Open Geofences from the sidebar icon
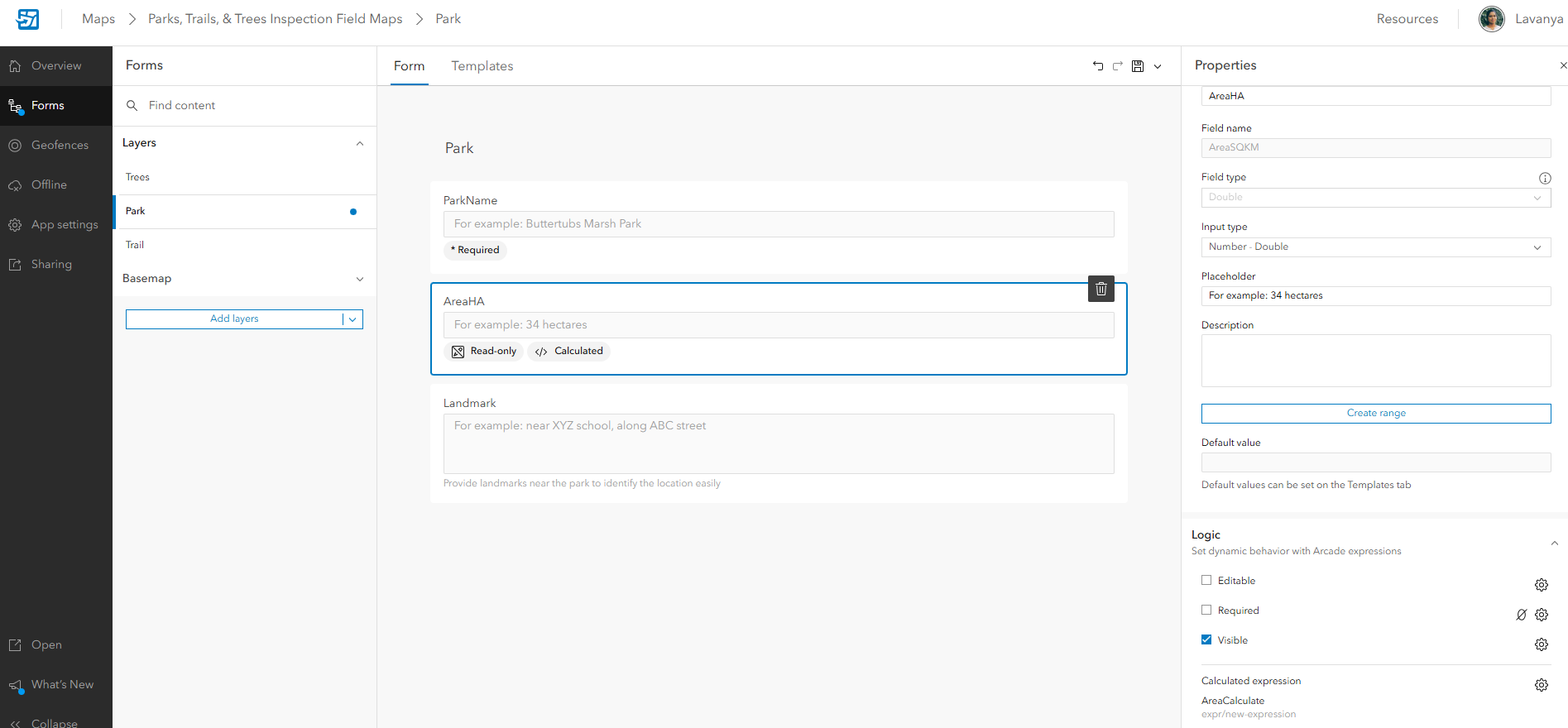 coord(15,146)
